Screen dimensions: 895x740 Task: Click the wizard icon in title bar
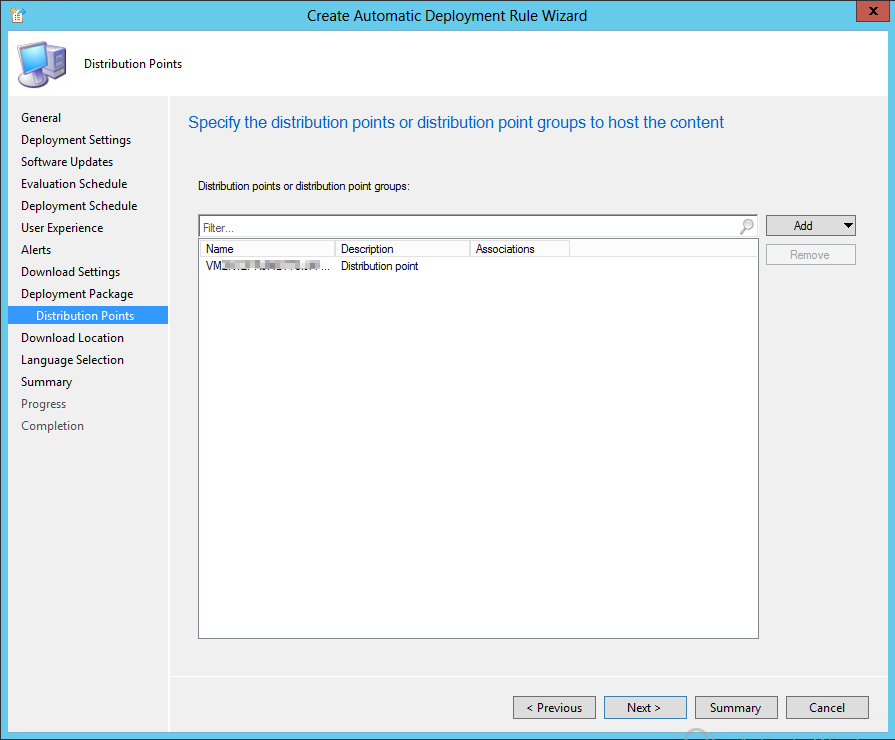pos(18,15)
